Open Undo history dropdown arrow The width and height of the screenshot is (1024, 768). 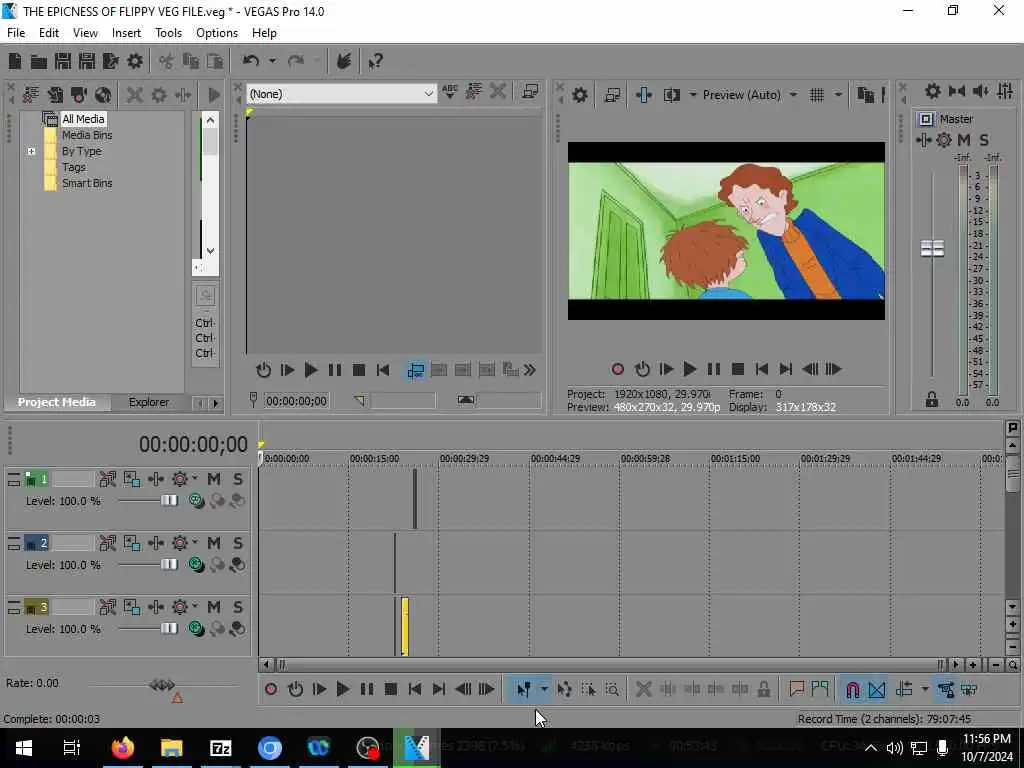tap(272, 61)
